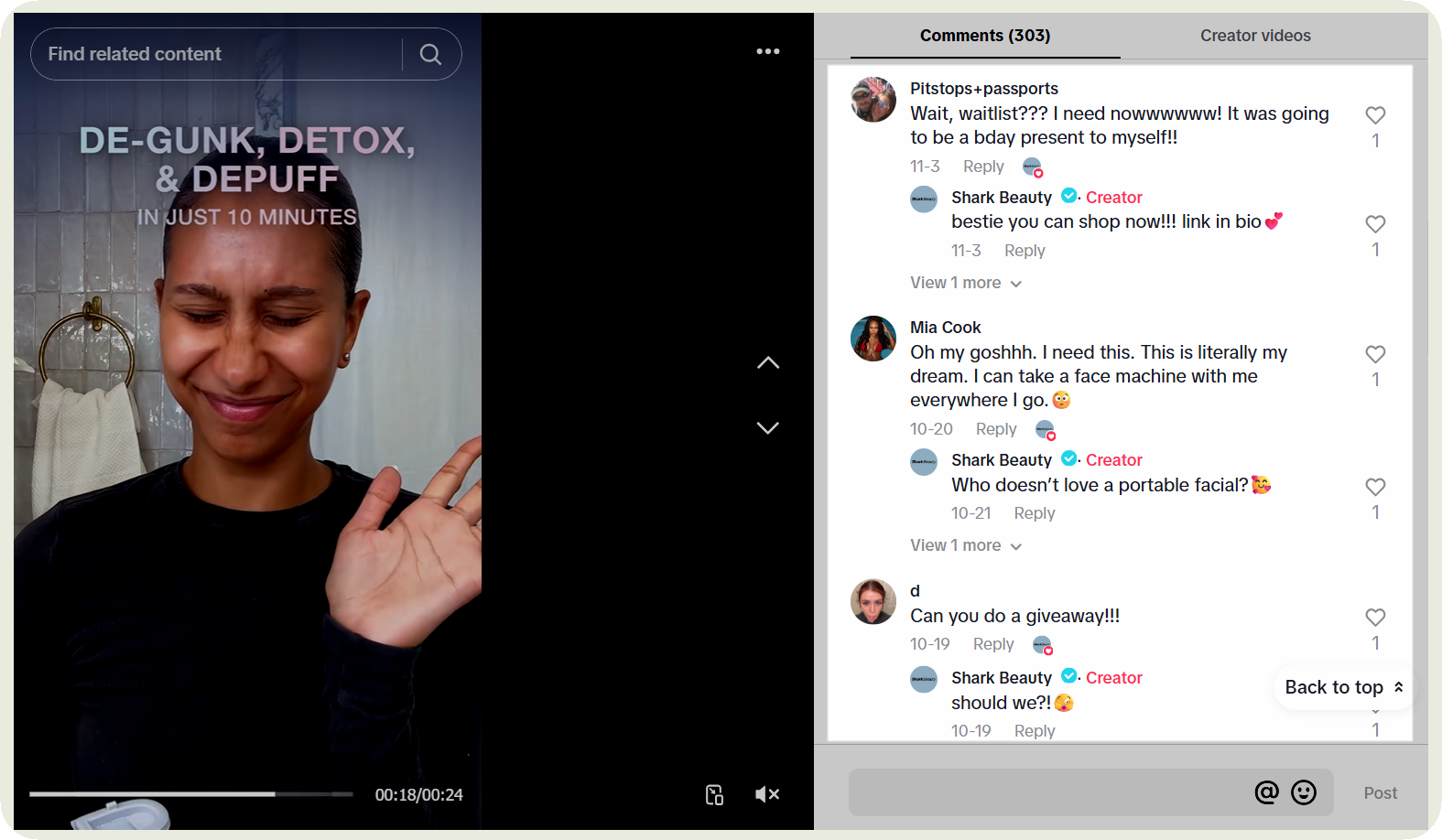The height and width of the screenshot is (840, 1442).
Task: Open user d's profile avatar
Action: point(873,602)
